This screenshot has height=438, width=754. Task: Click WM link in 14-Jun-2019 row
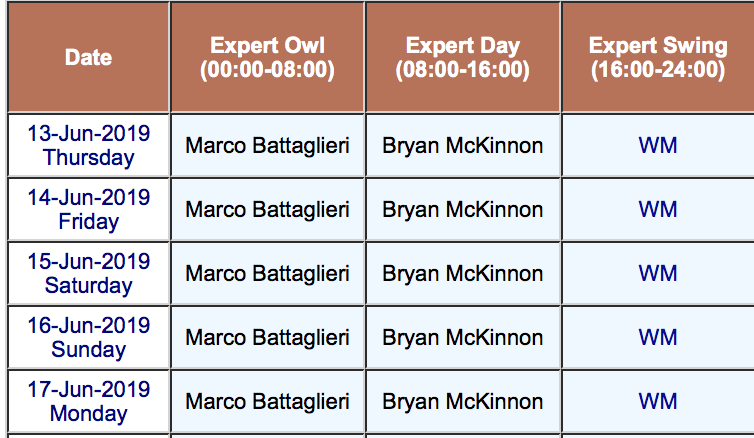point(658,209)
